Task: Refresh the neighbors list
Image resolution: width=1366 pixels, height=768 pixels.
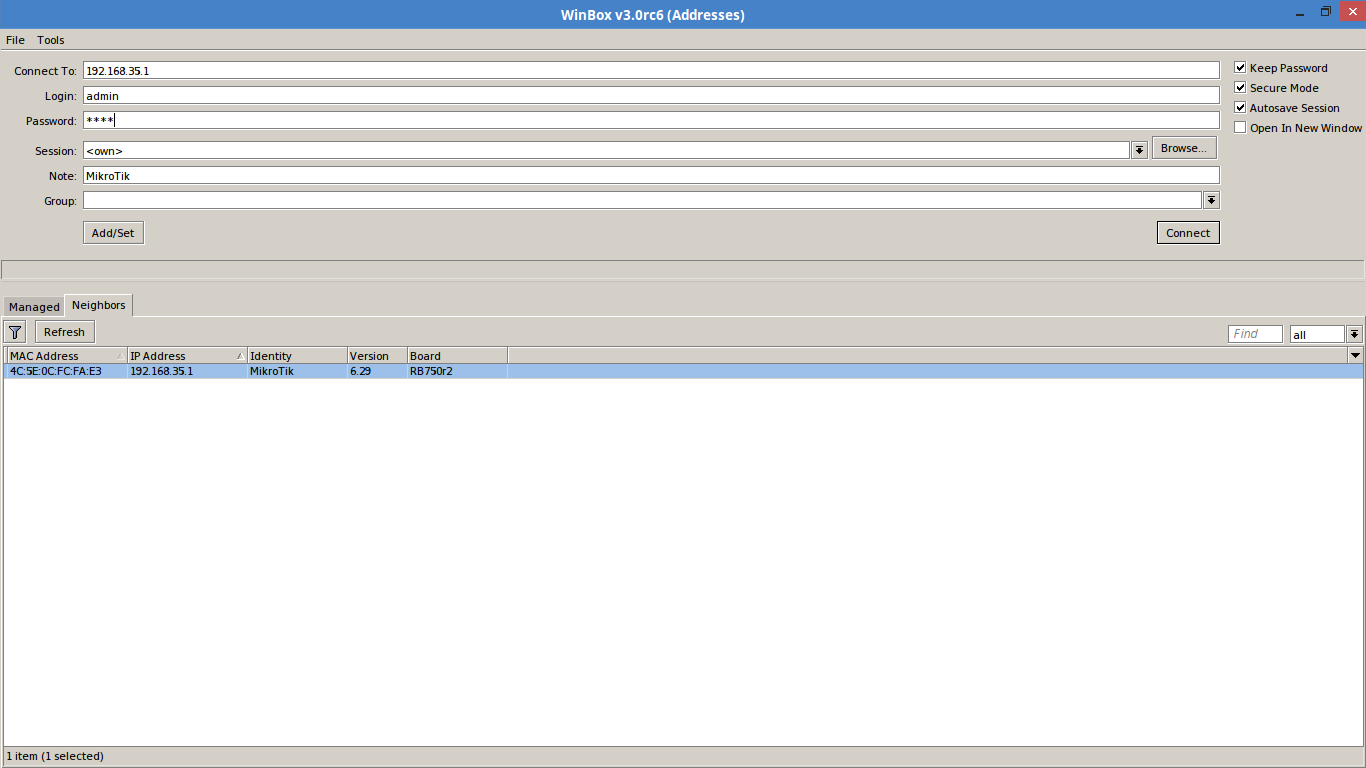Action: pos(65,332)
